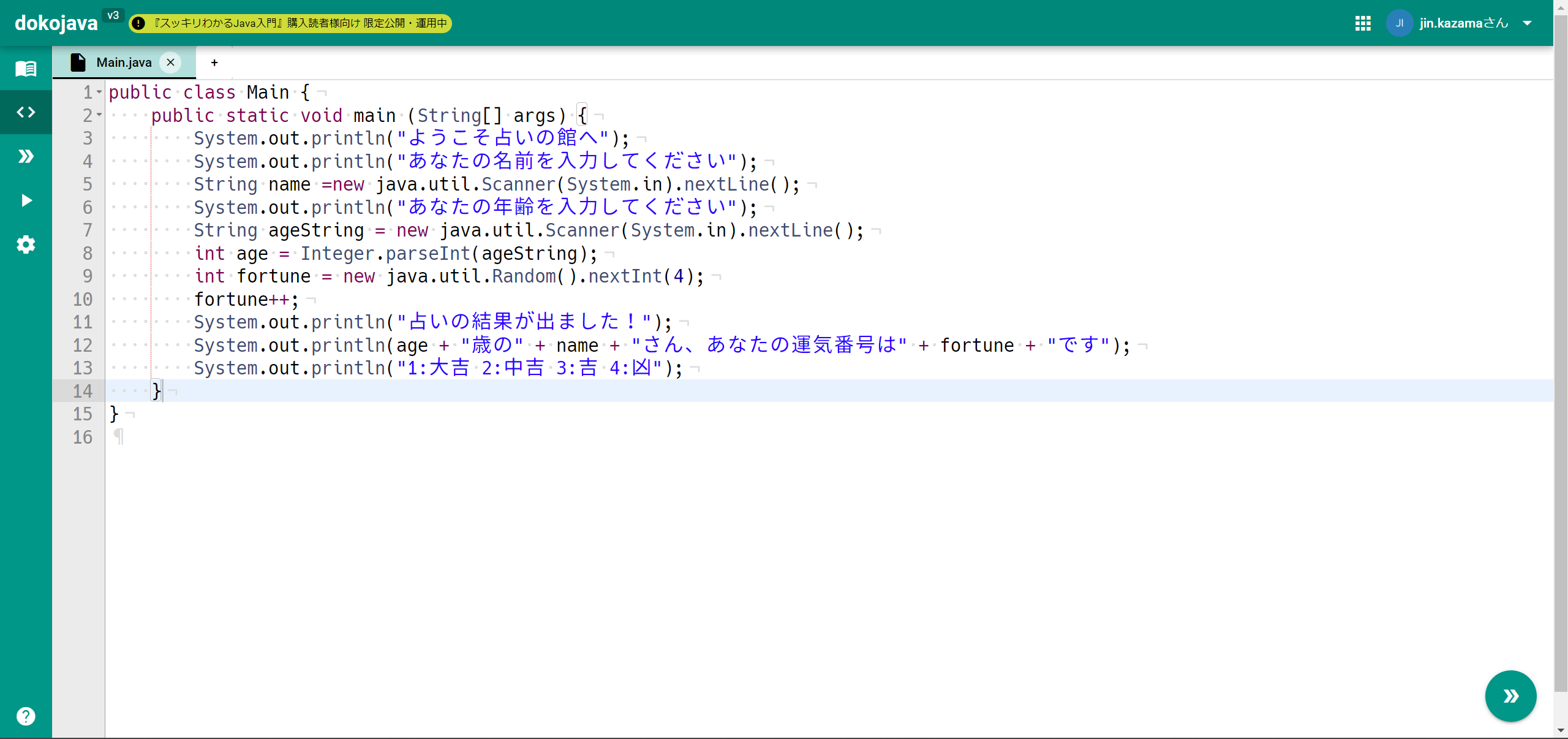Expand the jin.kazama account dropdown arrow

pyautogui.click(x=1528, y=23)
